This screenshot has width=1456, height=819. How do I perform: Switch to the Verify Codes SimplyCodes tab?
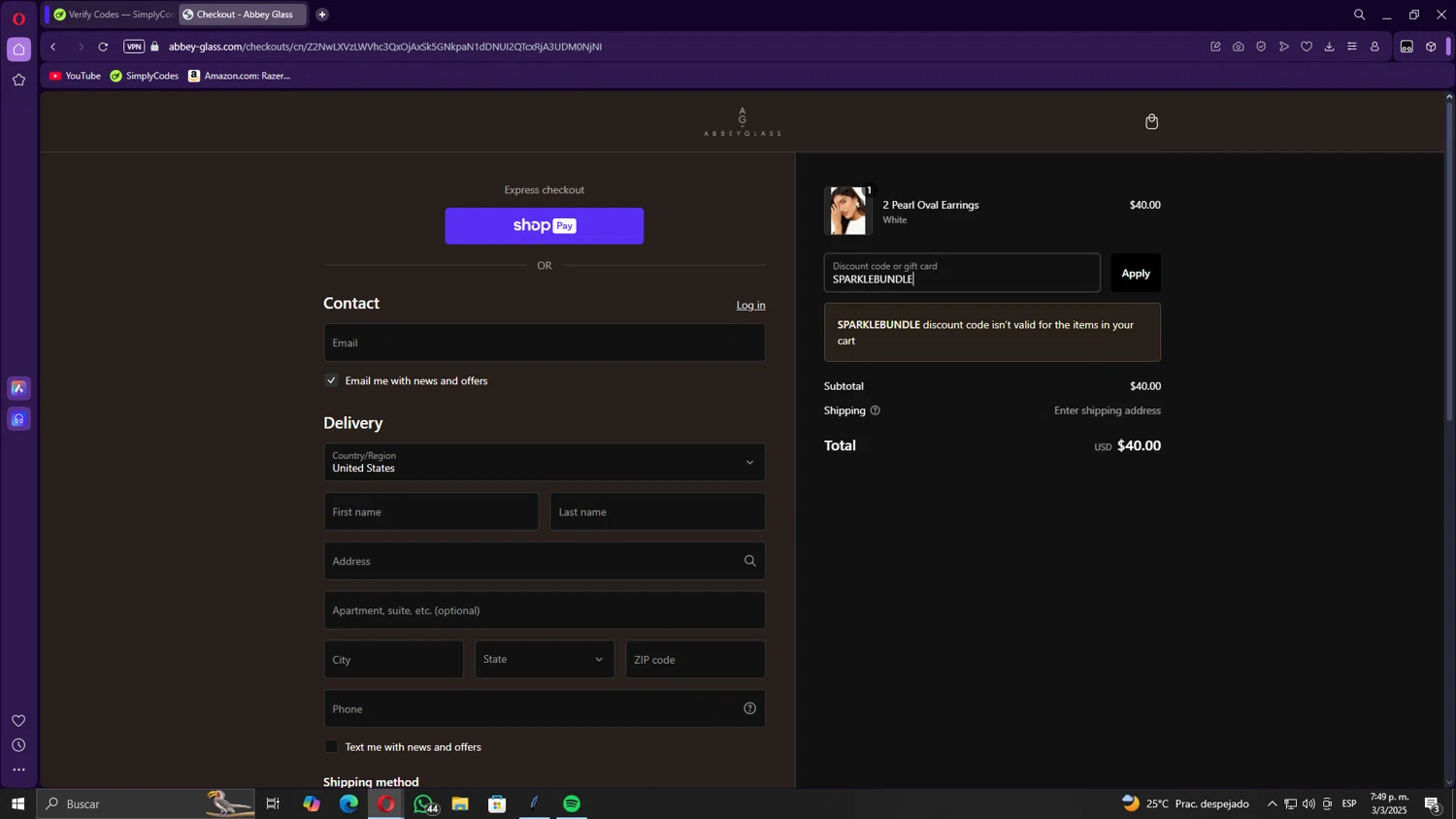pyautogui.click(x=113, y=15)
